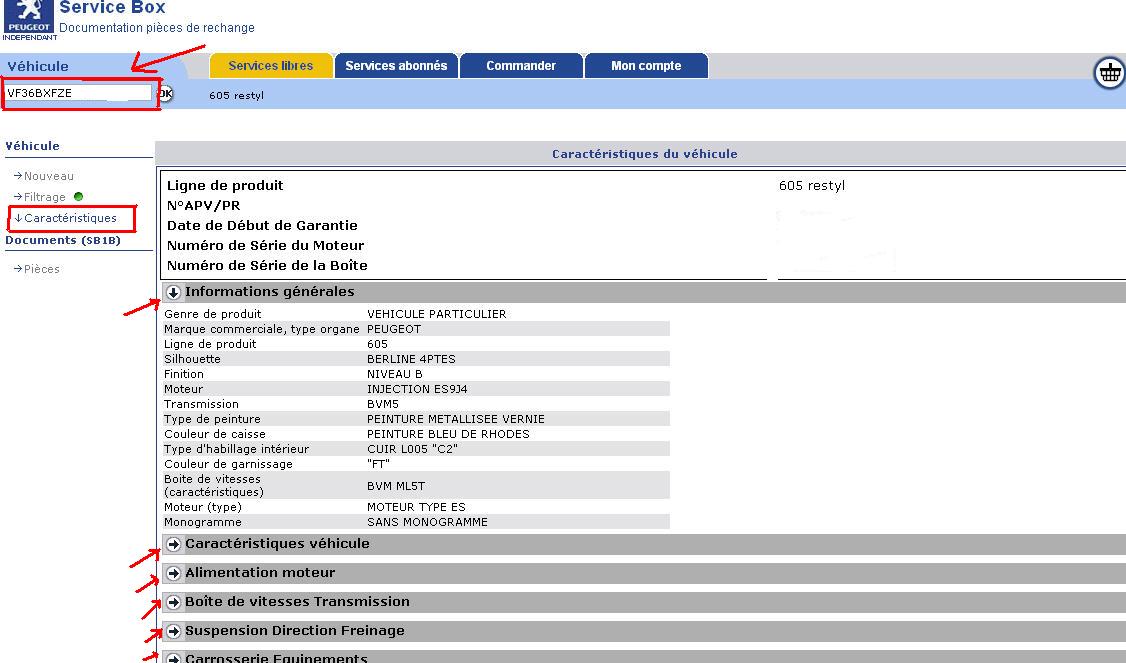Expand Alimentation moteur arrow icon
The image size is (1126, 663).
(x=173, y=574)
